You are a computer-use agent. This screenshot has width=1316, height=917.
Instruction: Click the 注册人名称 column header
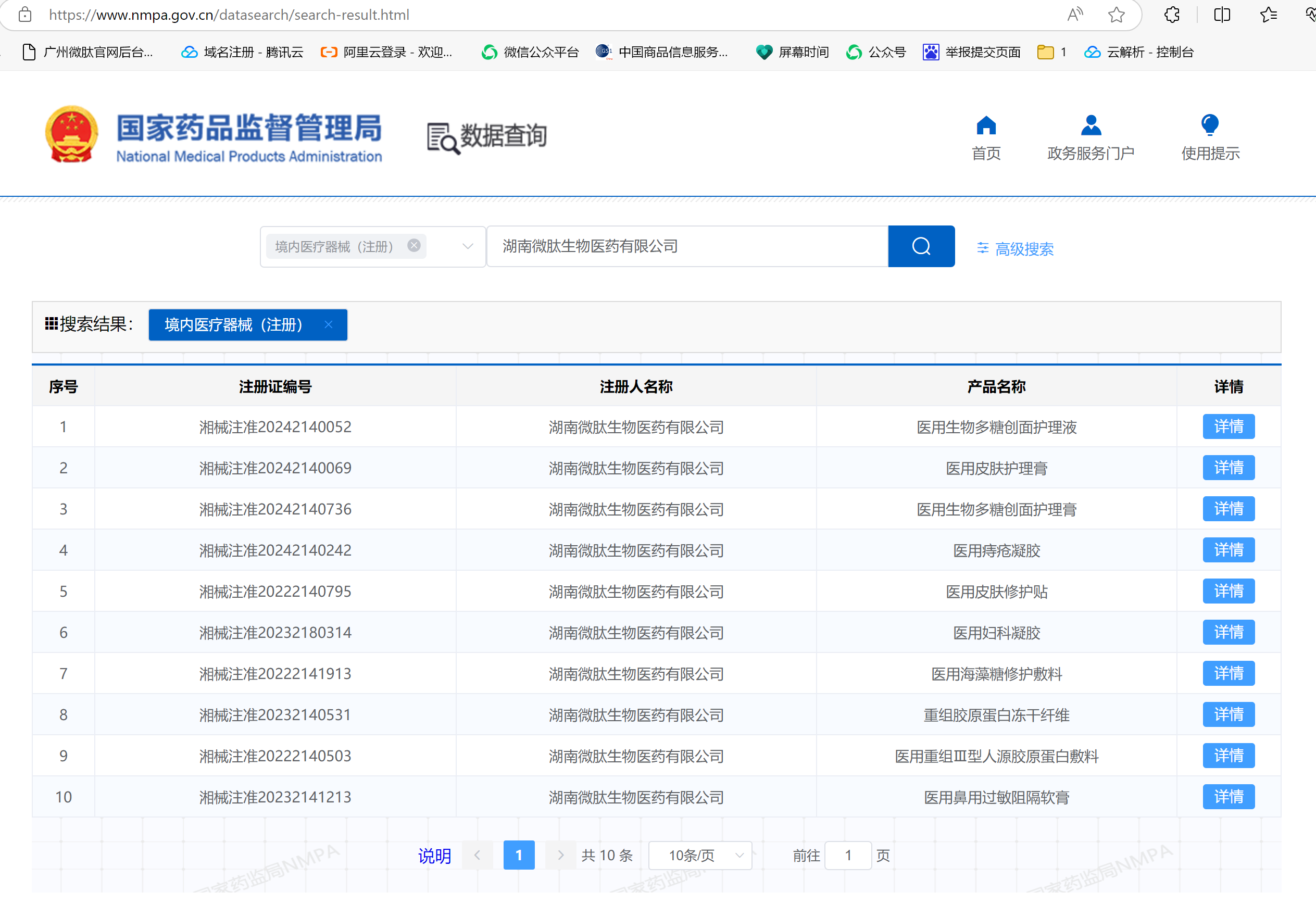(x=636, y=387)
